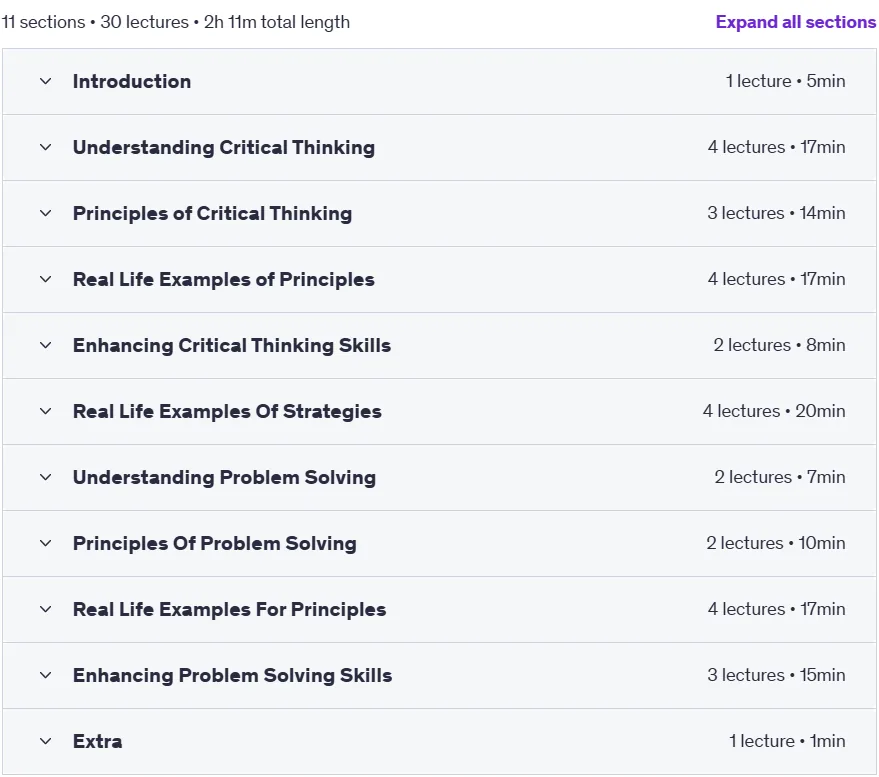The image size is (879, 777).
Task: Expand the Introduction section chevron
Action: coord(46,81)
